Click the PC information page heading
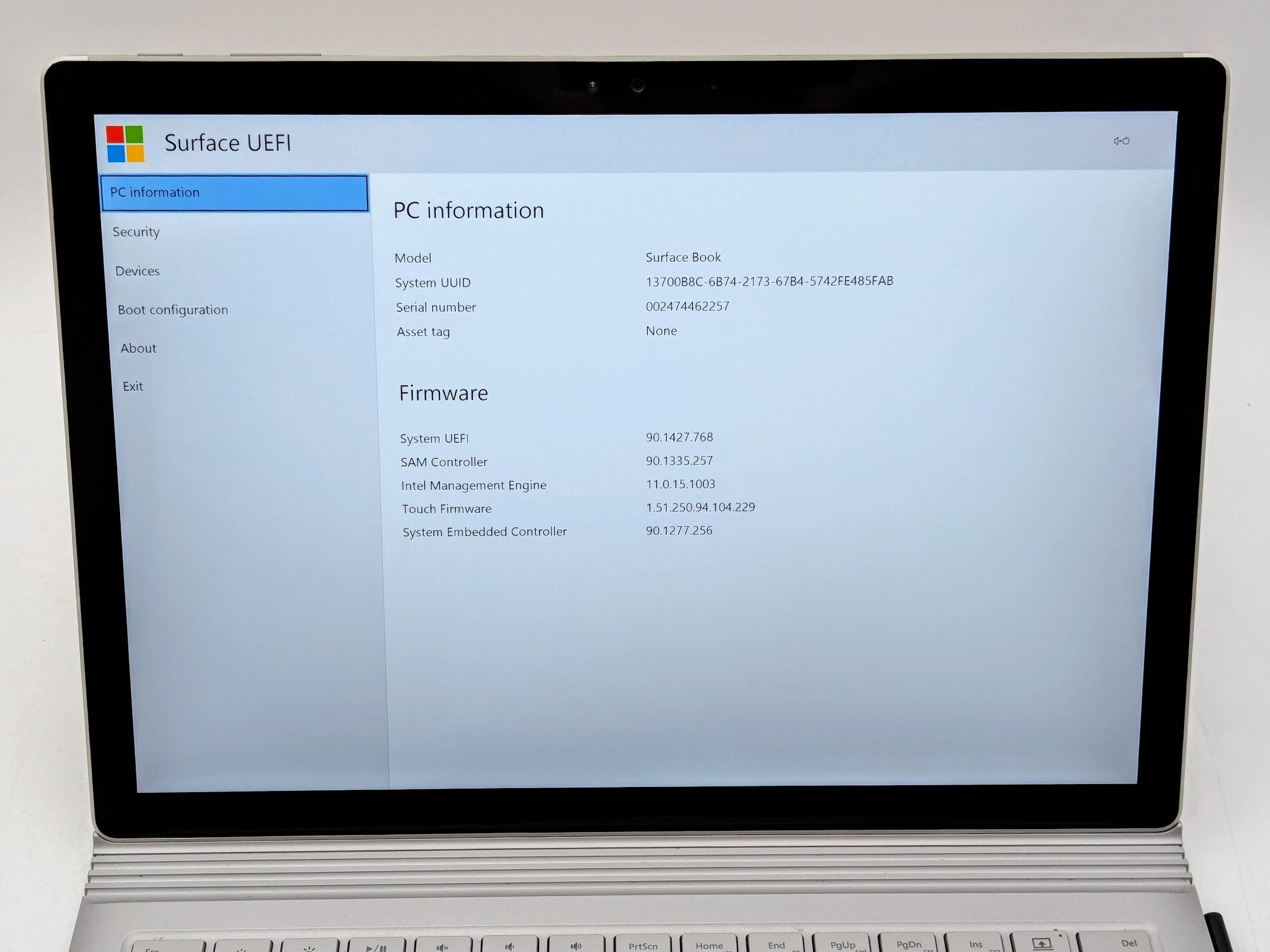 tap(469, 210)
